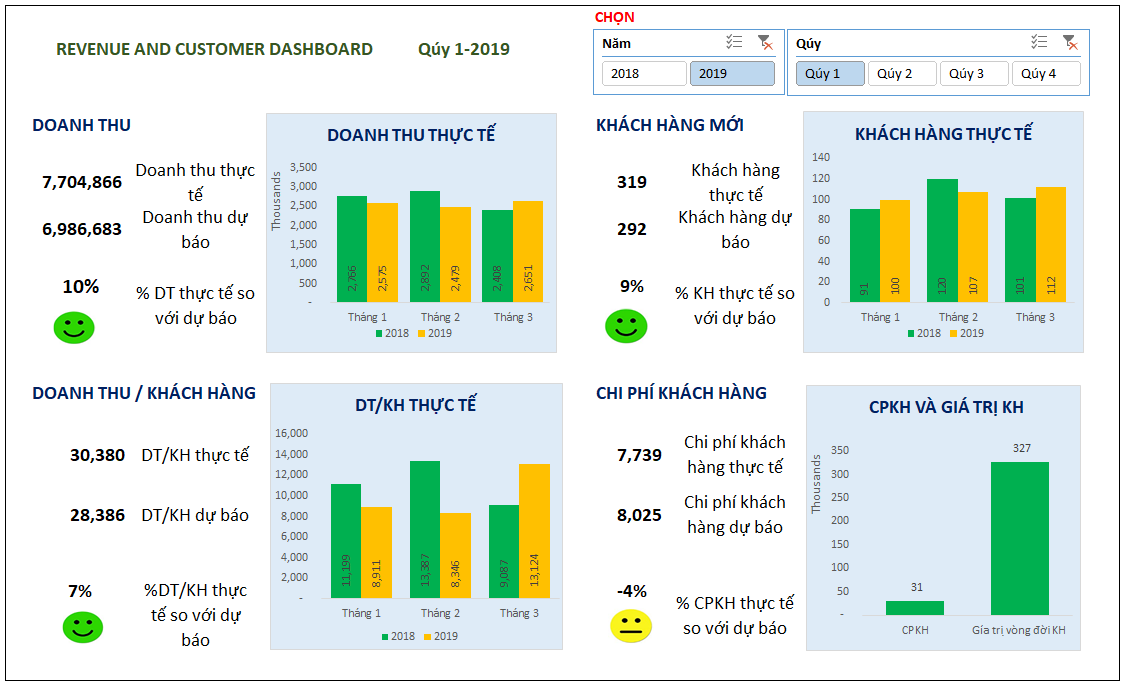Click the green 2,766 bar in revenue chart
Screen dimensions: 1135x693
click(352, 249)
